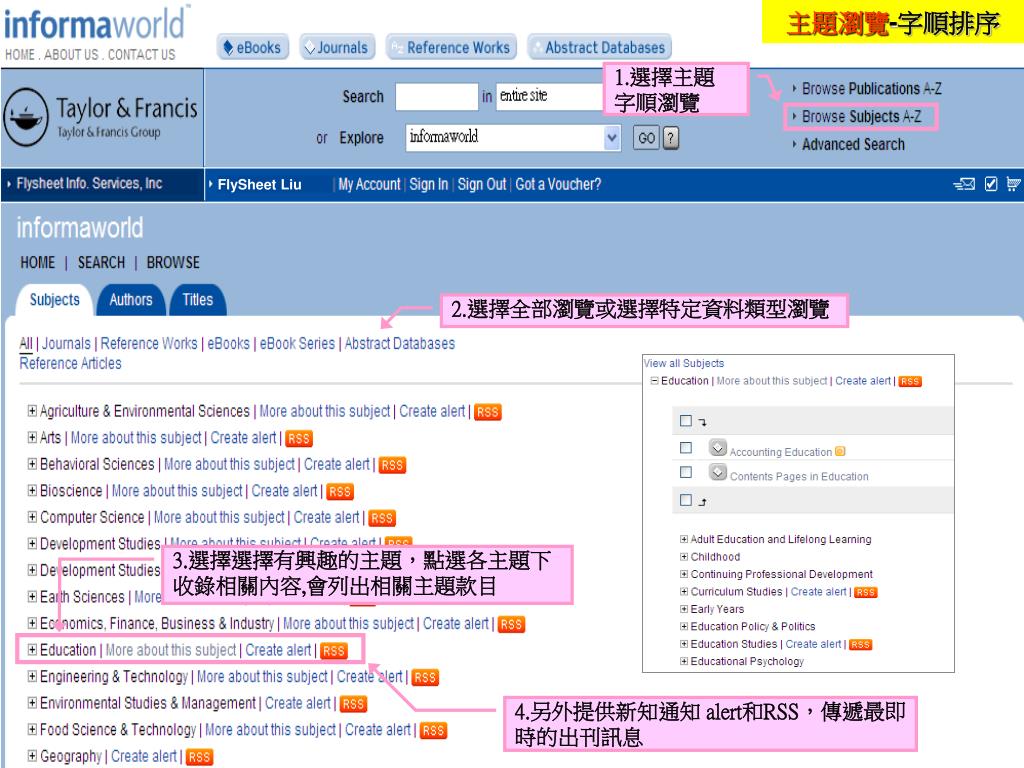The image size is (1024, 768).
Task: Expand the Agriculture & Environmental Sciences subject
Action: click(x=32, y=411)
